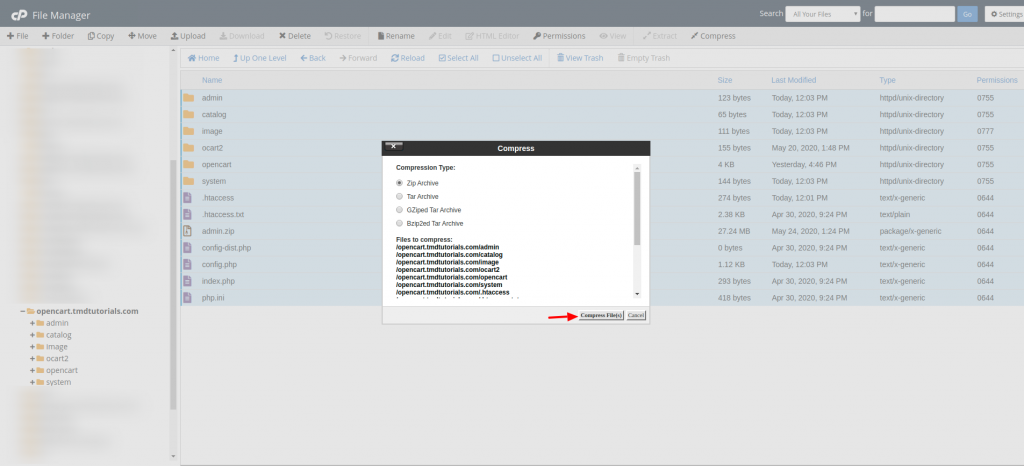Collapse the opencart.tmdtutorials.com tree node

pyautogui.click(x=22, y=311)
